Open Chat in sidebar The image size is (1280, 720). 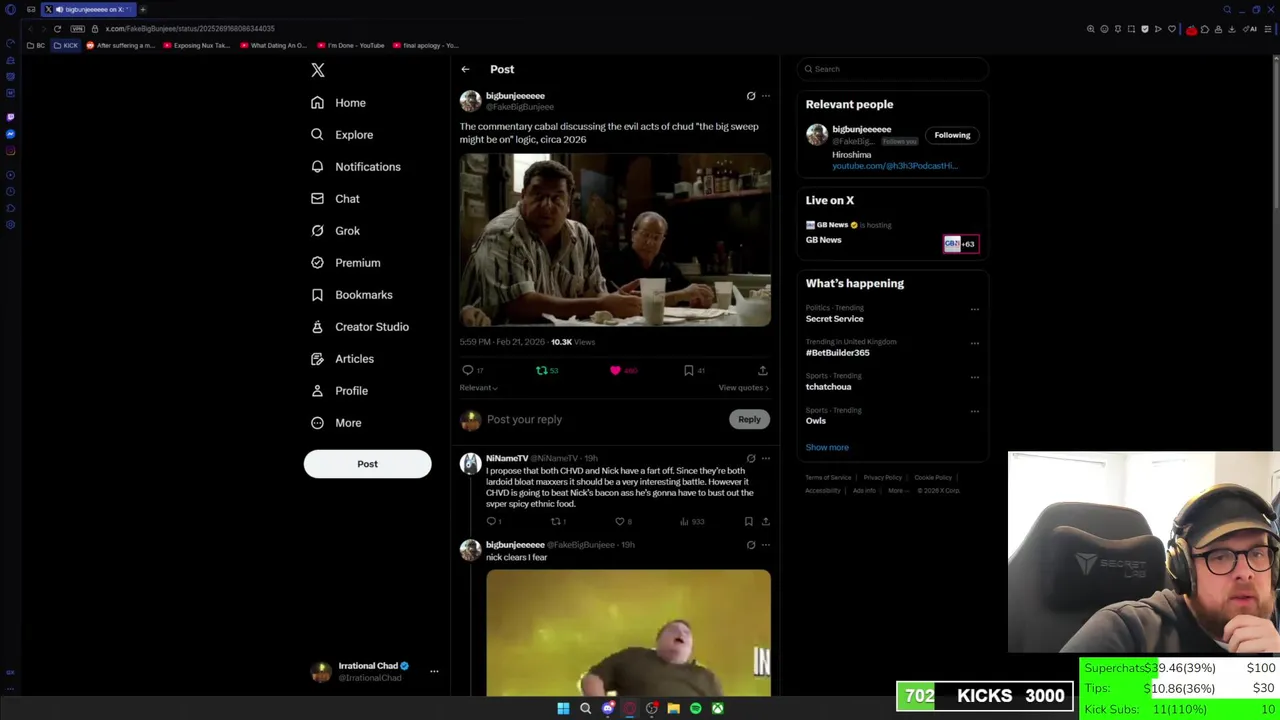(335, 199)
